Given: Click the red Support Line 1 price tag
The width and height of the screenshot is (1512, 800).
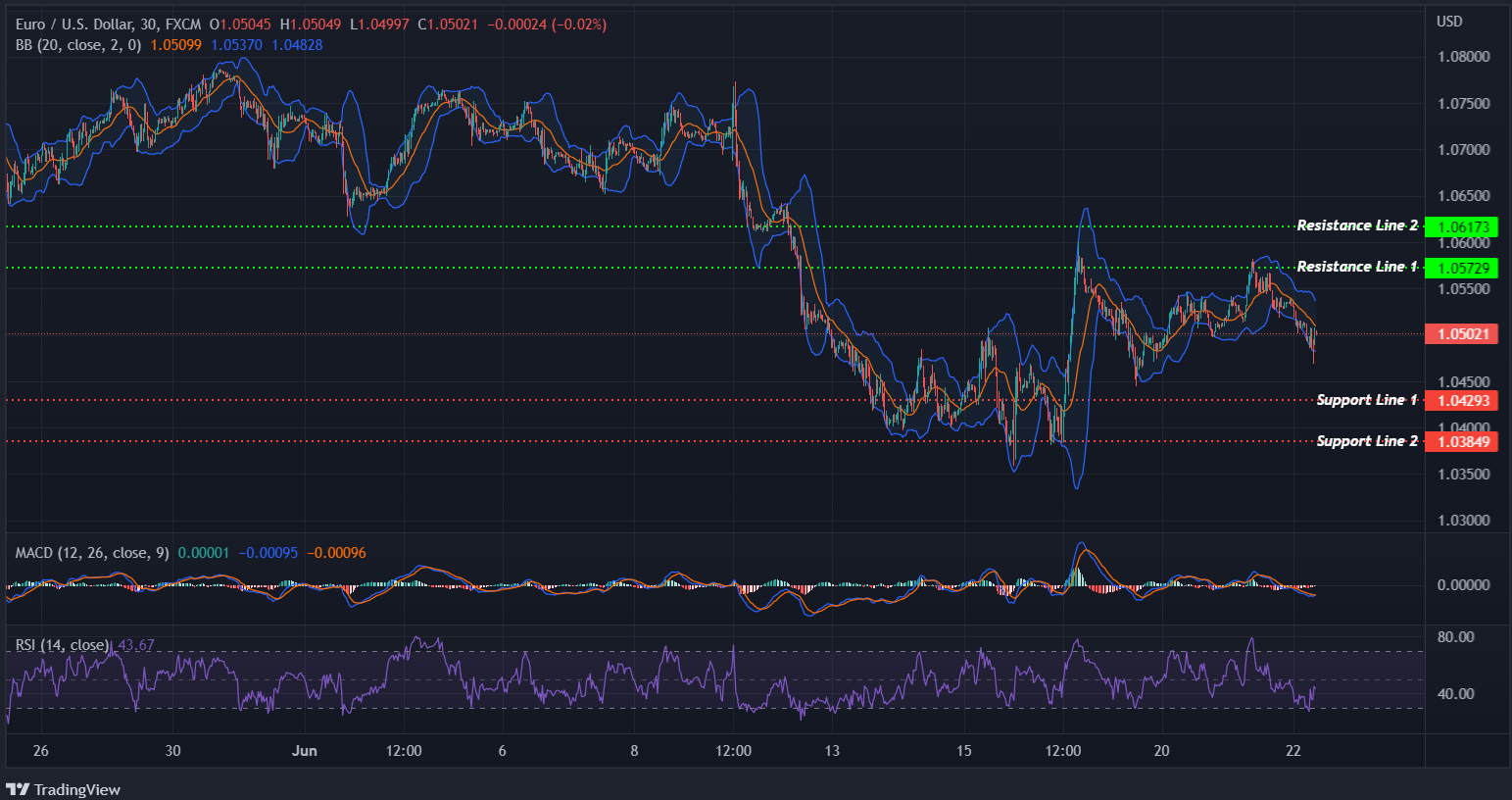Looking at the screenshot, I should [1461, 400].
